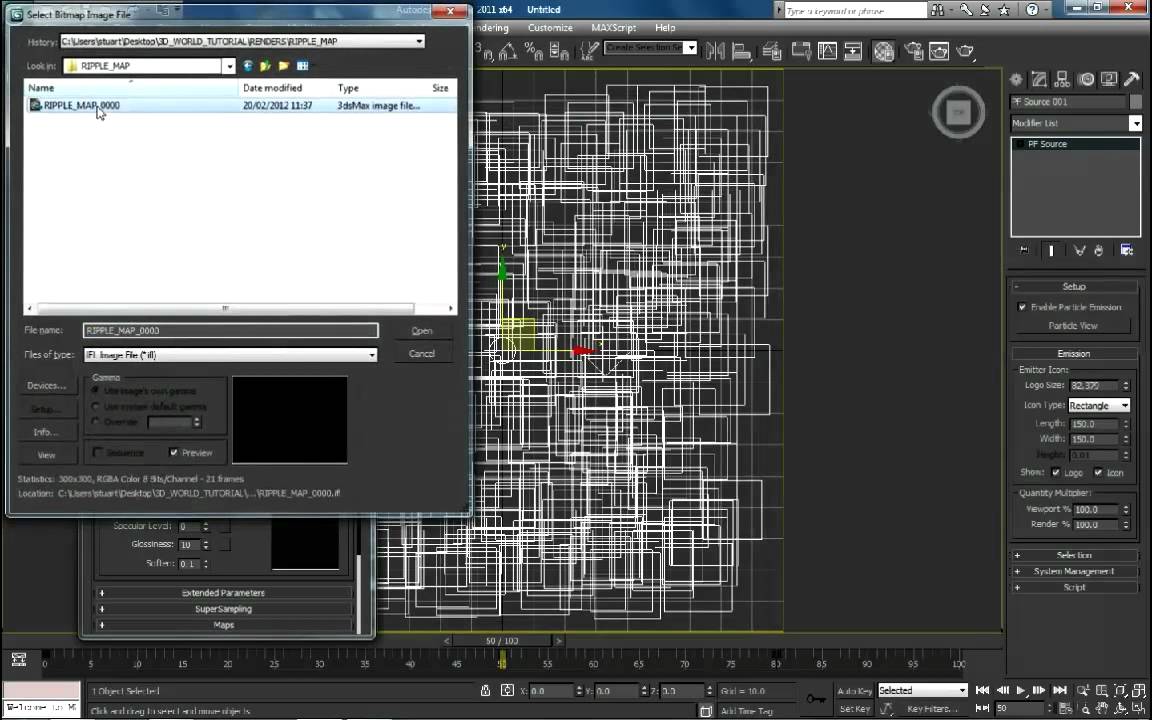Click the object color swatch
Screen dimensions: 1152x720
click(1136, 102)
